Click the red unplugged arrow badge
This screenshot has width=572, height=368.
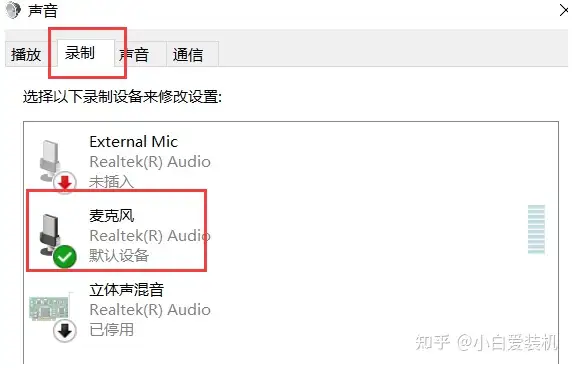(x=65, y=182)
